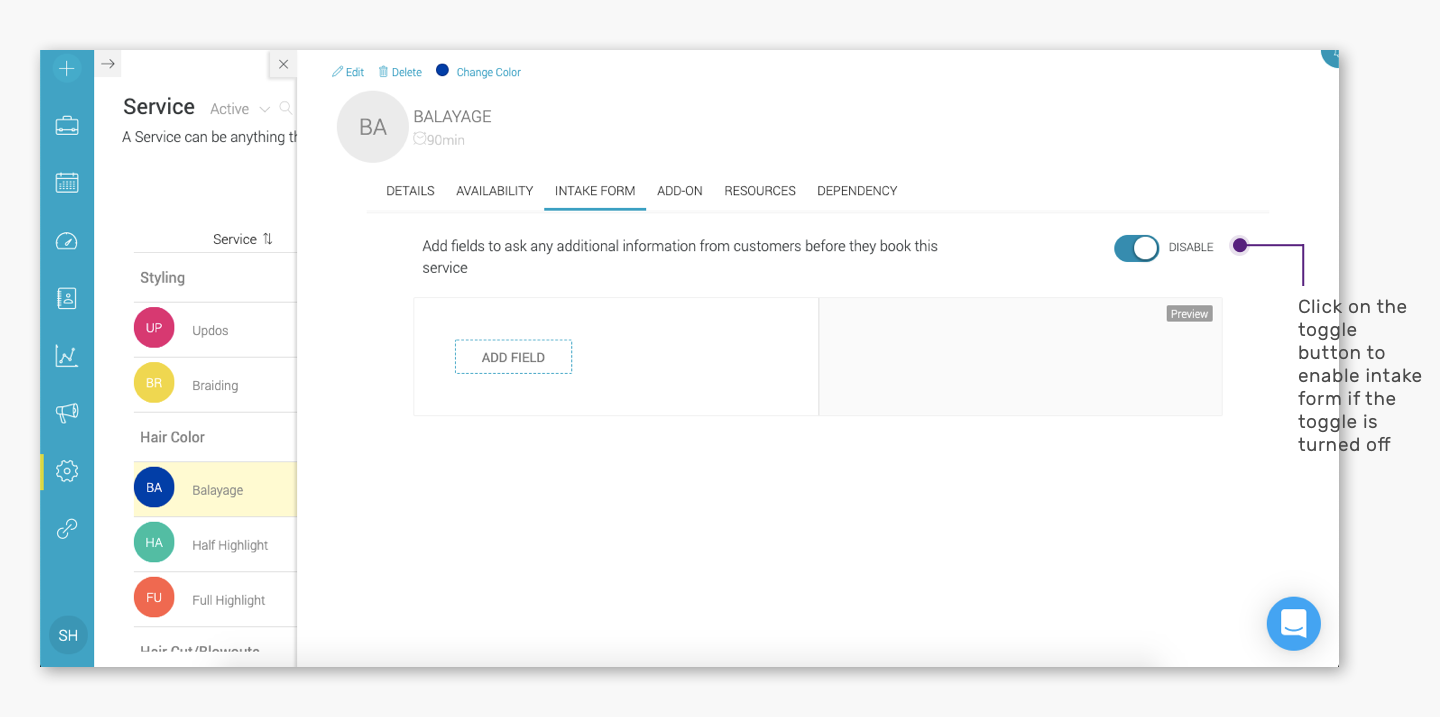The height and width of the screenshot is (718, 1440).
Task: Click the large BA service avatar
Action: point(373,127)
